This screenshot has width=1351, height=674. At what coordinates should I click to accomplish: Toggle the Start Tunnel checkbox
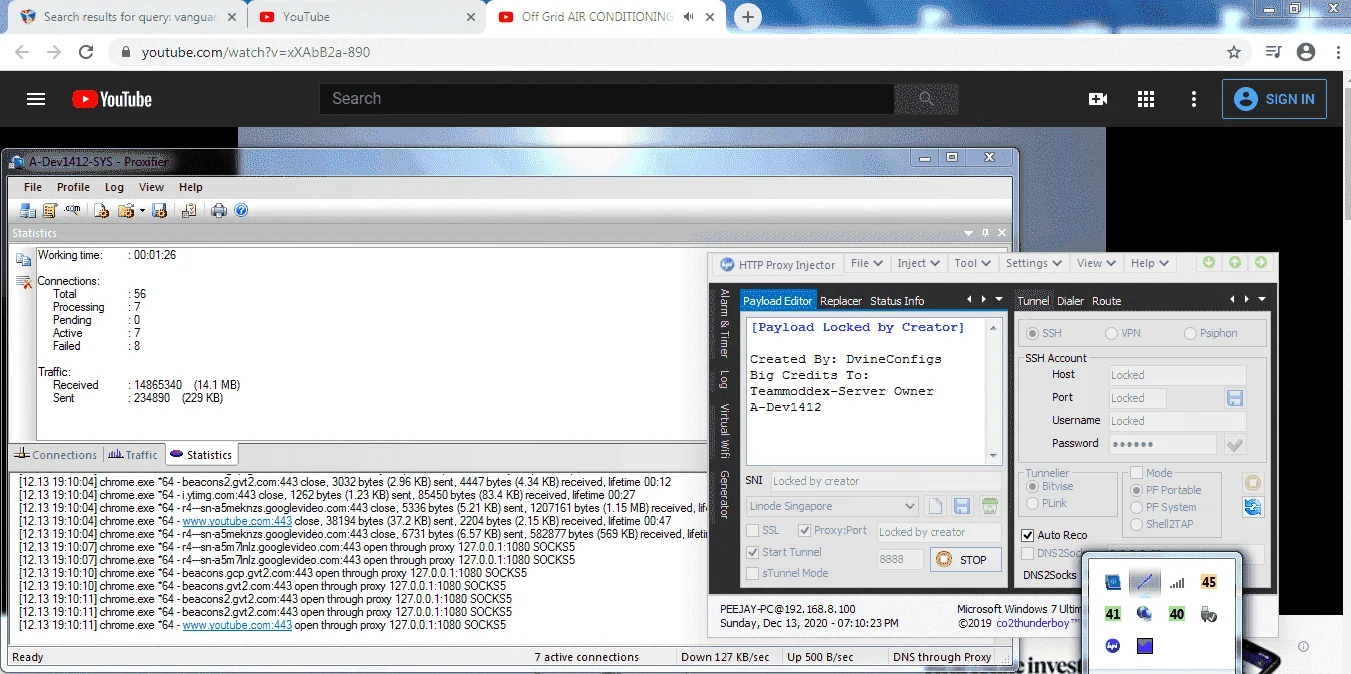pyautogui.click(x=753, y=552)
